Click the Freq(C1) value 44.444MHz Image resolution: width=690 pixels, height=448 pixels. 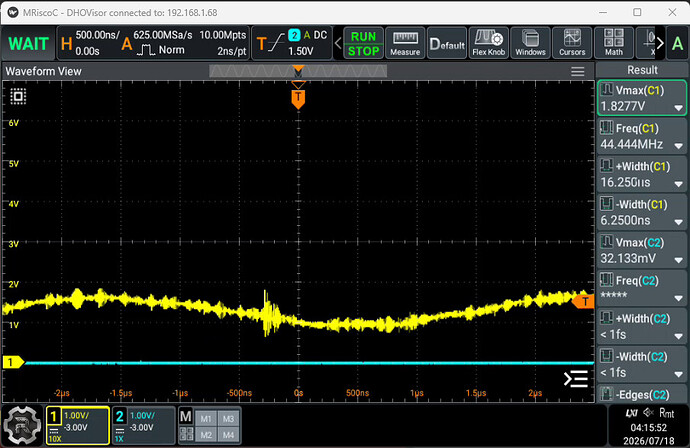[631, 144]
